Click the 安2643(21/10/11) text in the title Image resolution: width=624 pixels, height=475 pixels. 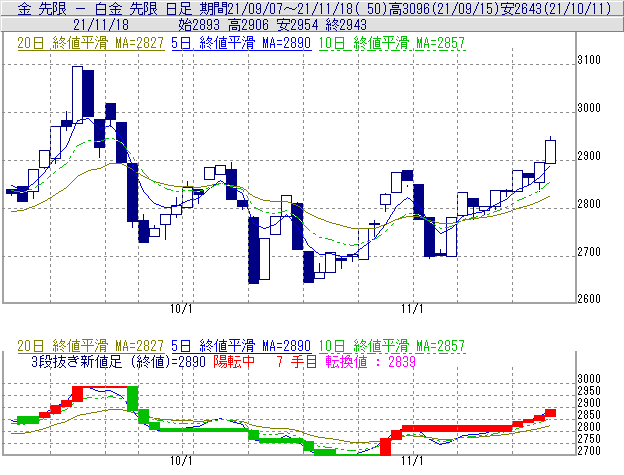556,8
